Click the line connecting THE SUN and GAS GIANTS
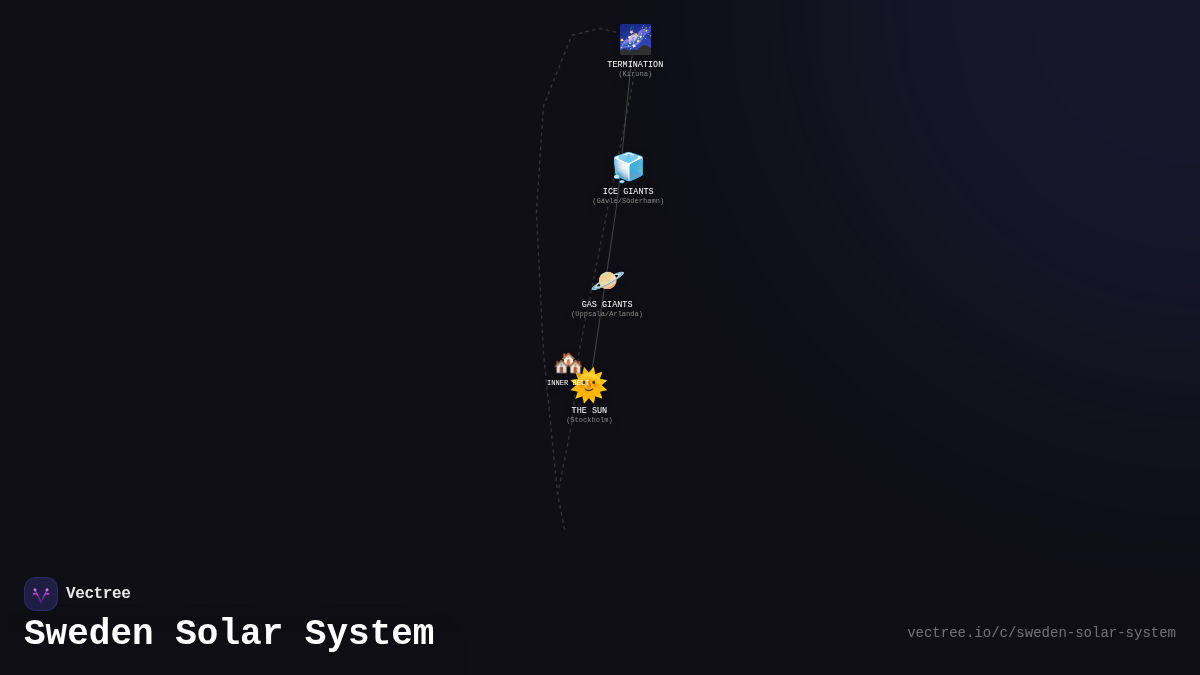Viewport: 1200px width, 675px height. point(598,340)
